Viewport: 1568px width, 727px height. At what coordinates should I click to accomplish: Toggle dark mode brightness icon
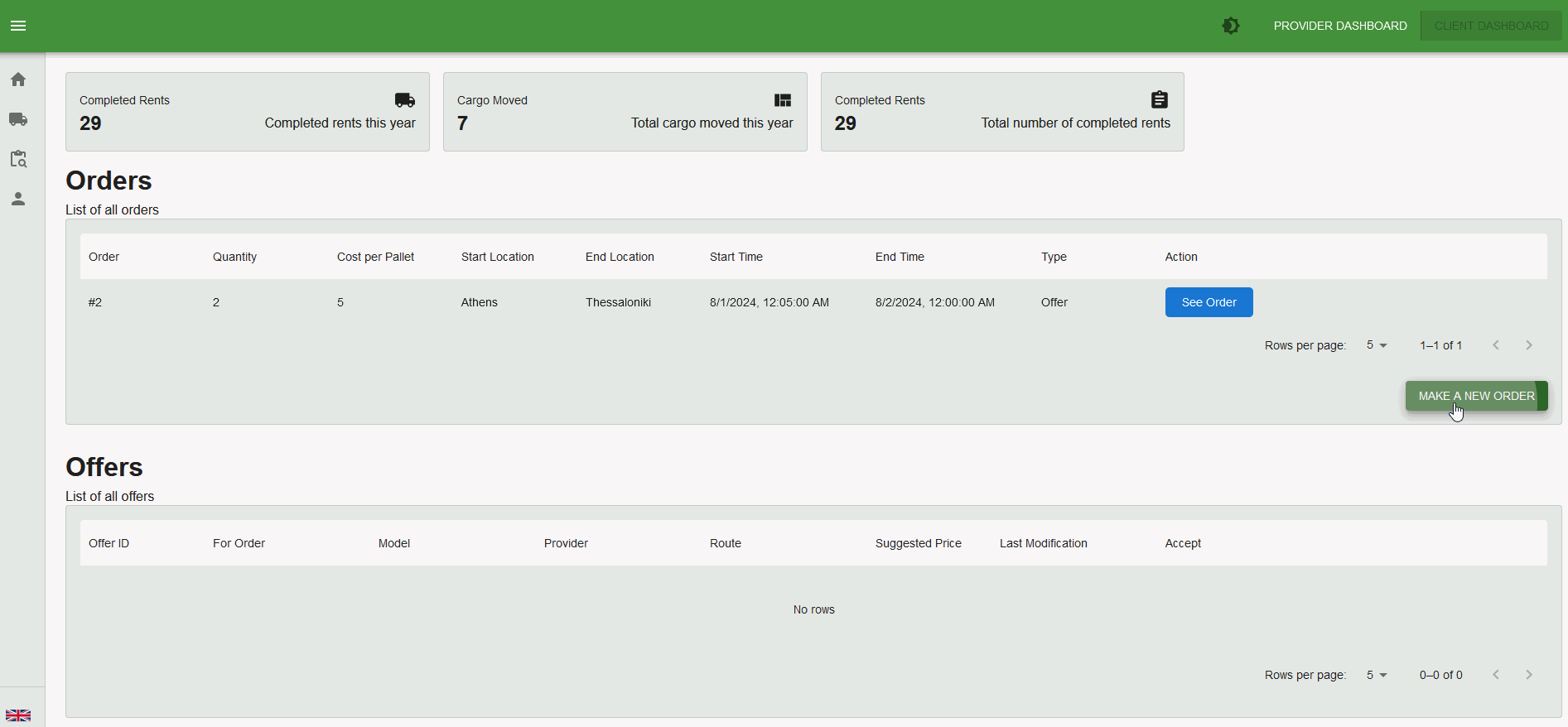[1231, 26]
